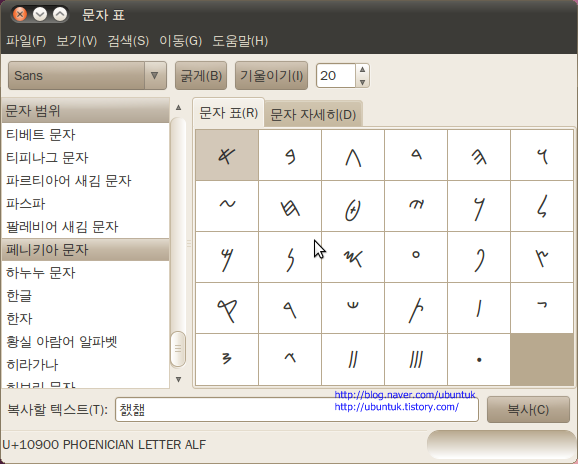The height and width of the screenshot is (464, 578).
Task: Click the Phoenician letter WAU cell
Action: click(x=542, y=155)
